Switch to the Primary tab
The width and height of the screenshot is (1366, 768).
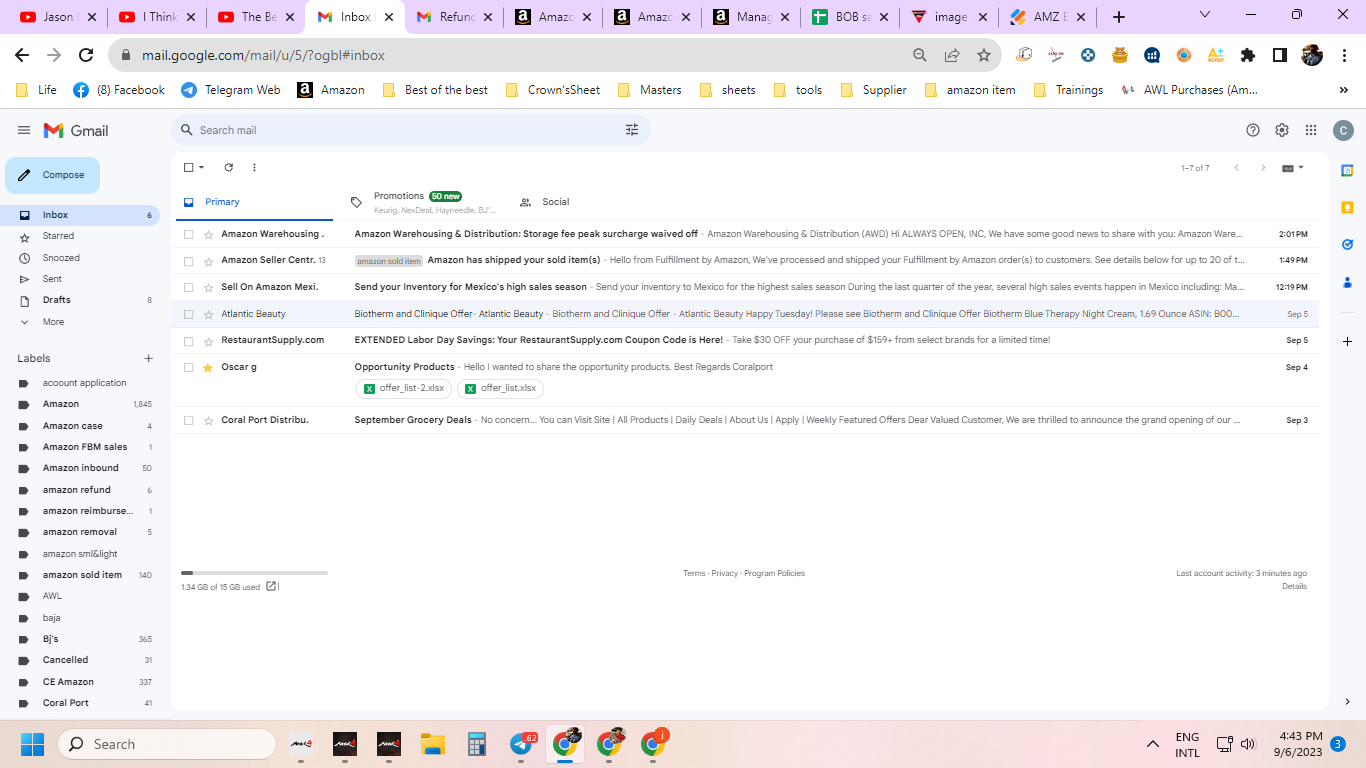click(x=254, y=202)
